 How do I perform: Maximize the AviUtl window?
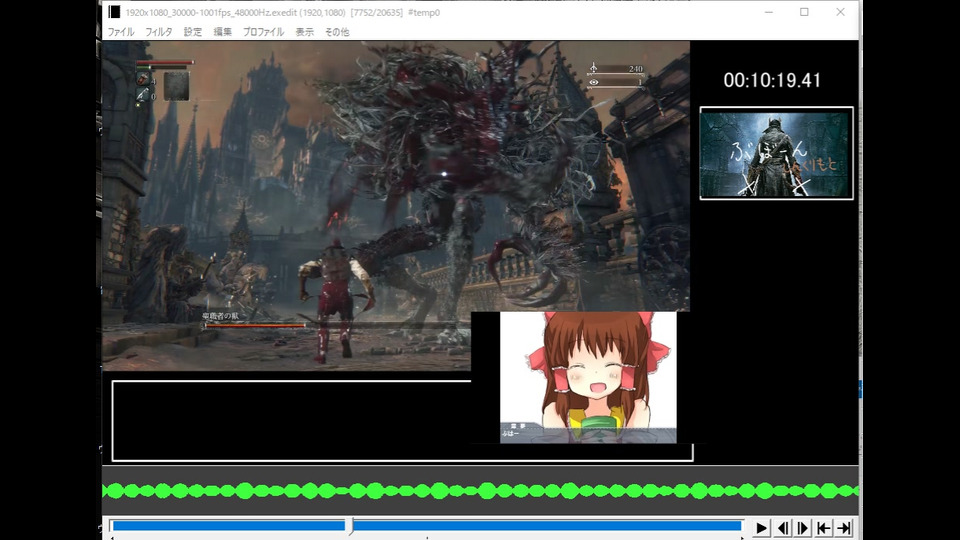(804, 12)
